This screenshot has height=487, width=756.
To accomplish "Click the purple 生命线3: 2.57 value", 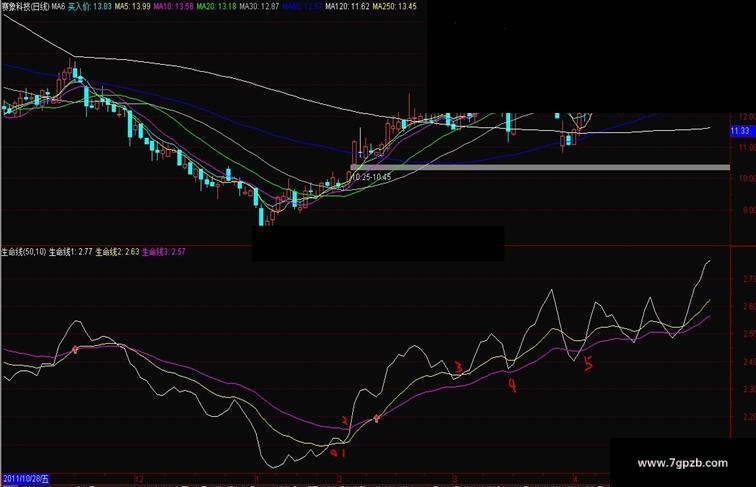I will pyautogui.click(x=163, y=252).
